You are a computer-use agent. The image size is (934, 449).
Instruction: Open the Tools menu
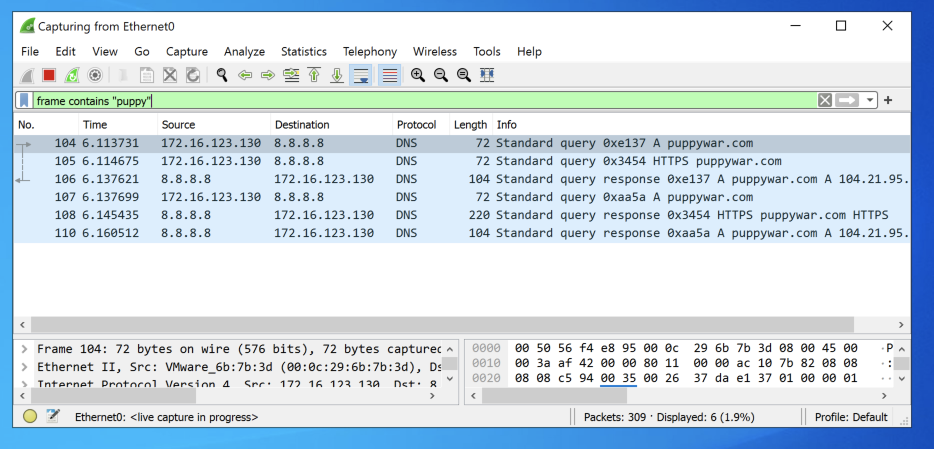click(x=487, y=52)
